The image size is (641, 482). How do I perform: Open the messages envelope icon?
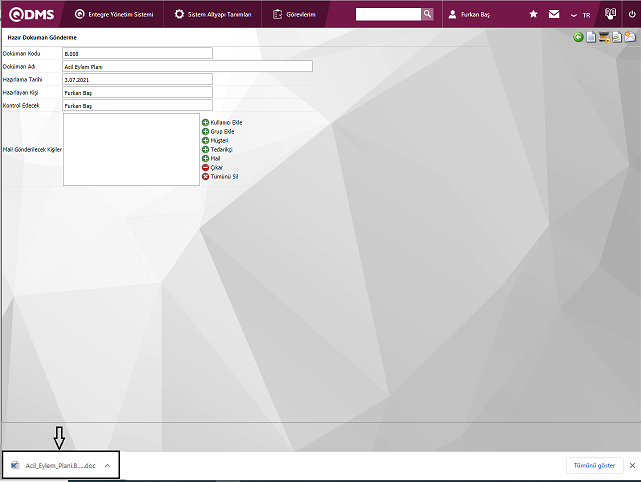point(554,14)
